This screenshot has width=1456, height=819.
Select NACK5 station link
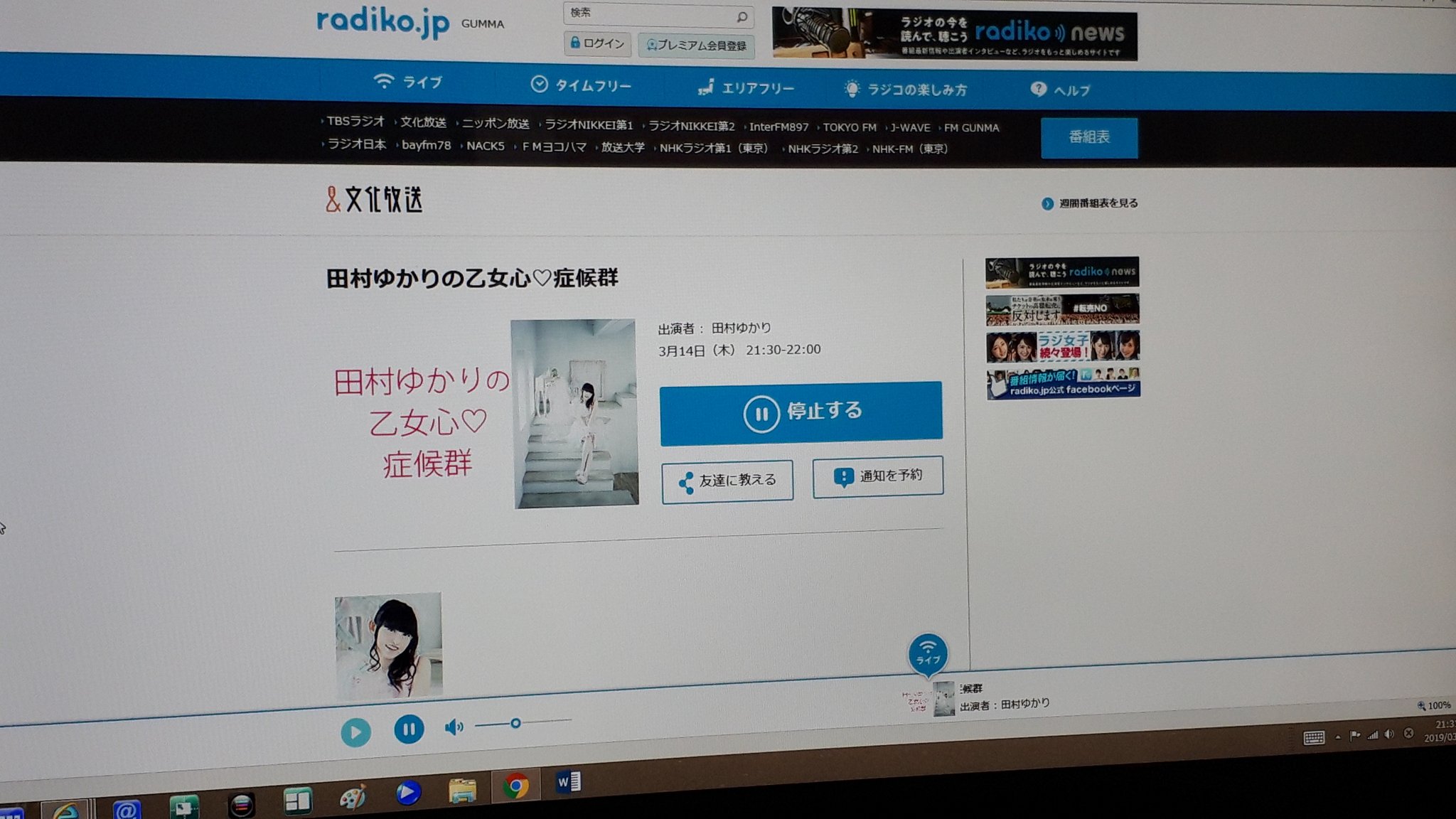pyautogui.click(x=485, y=146)
